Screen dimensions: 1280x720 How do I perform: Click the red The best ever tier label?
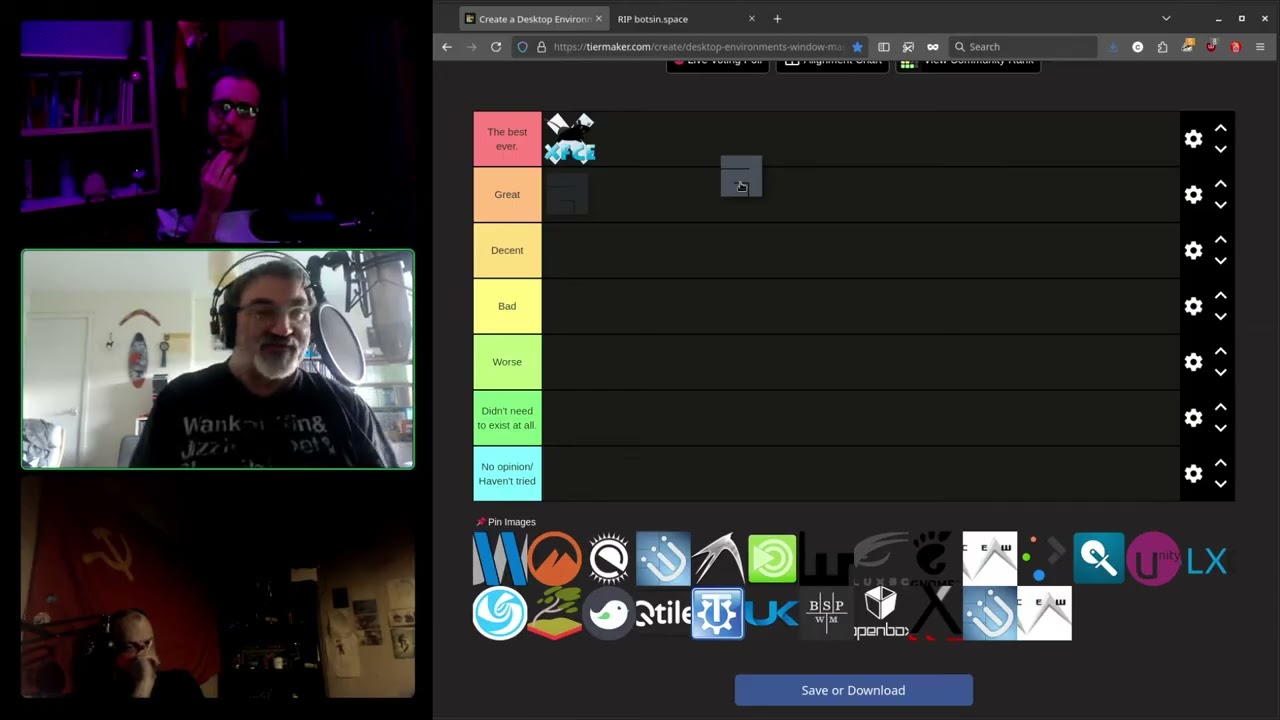pos(507,139)
